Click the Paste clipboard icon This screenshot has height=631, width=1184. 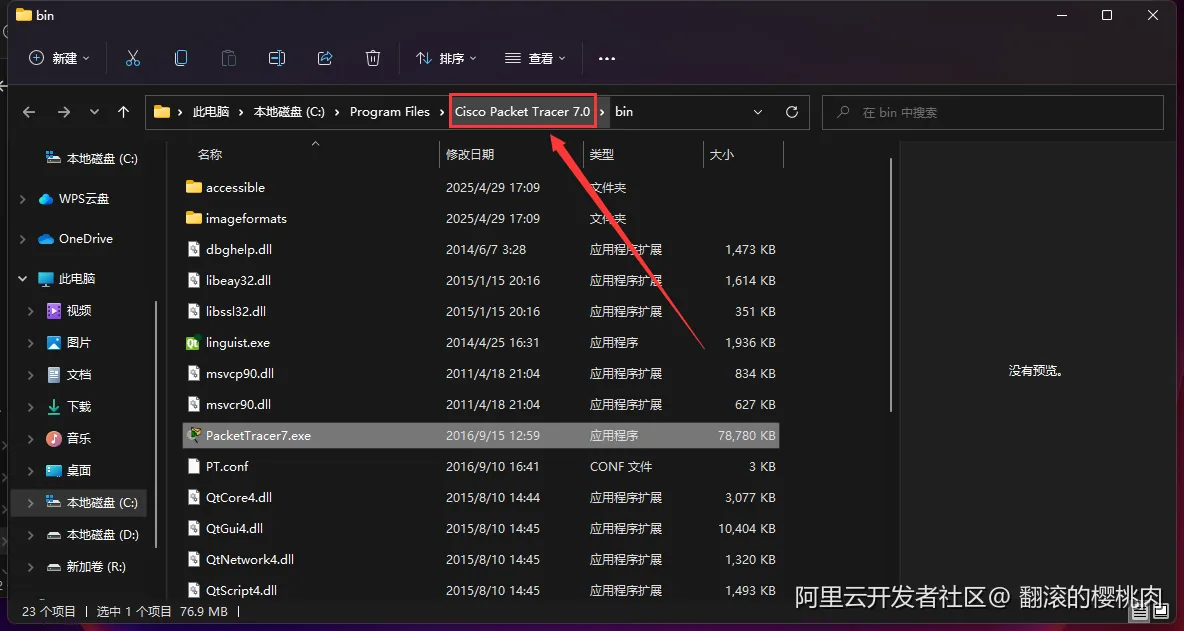click(x=228, y=58)
